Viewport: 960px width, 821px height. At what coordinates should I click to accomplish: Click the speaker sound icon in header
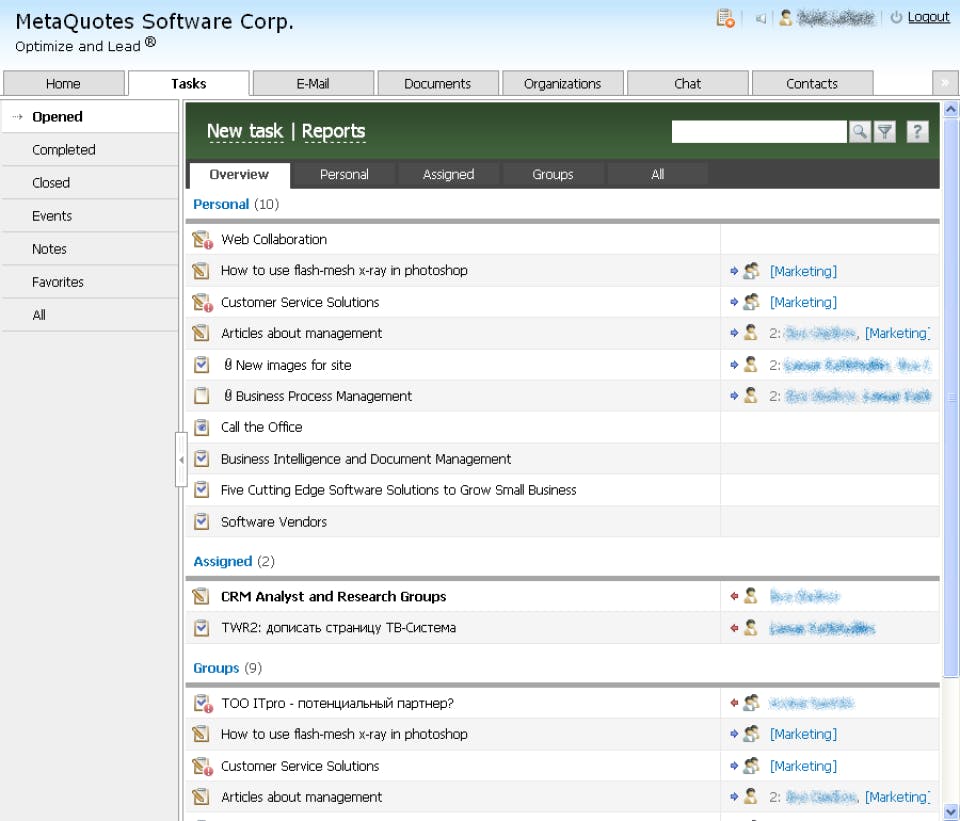point(760,18)
